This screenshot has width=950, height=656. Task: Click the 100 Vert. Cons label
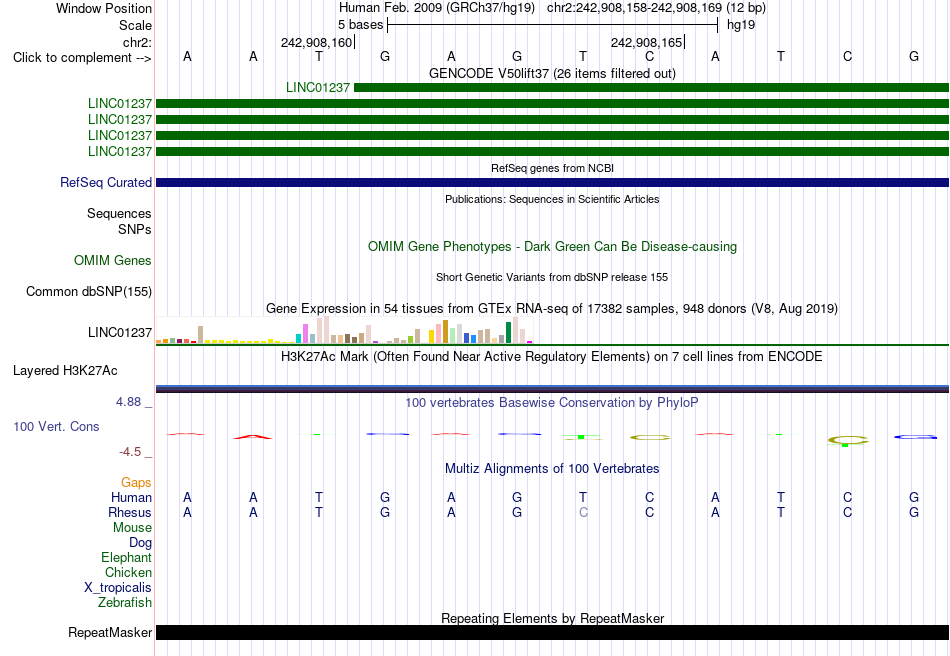[x=56, y=426]
